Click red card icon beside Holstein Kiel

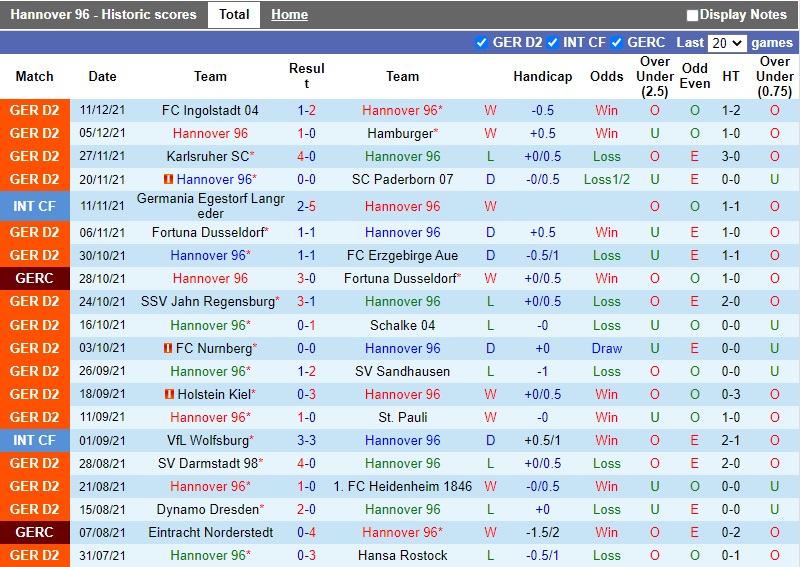[169, 394]
